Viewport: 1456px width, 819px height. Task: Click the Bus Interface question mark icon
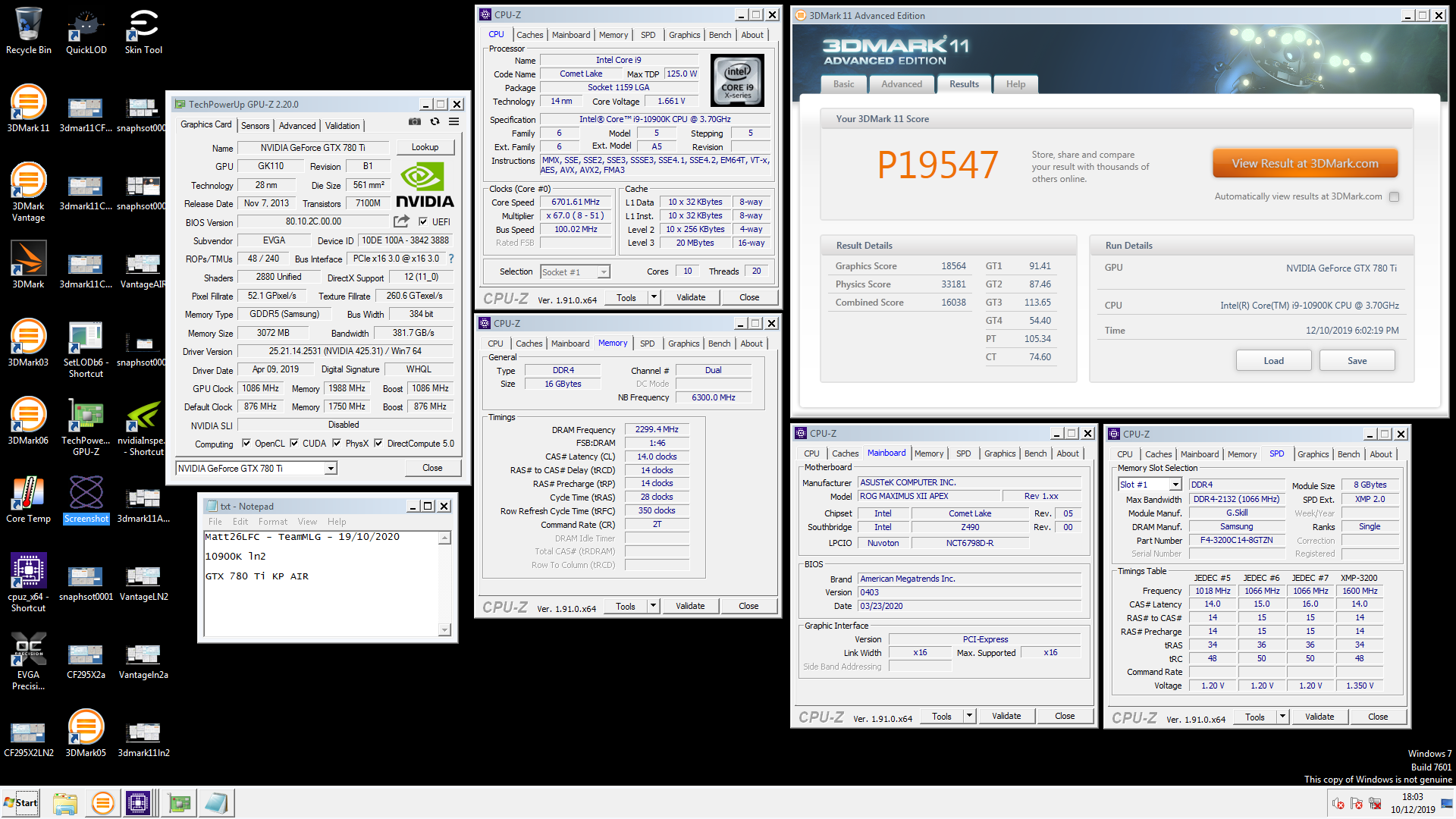(x=451, y=259)
